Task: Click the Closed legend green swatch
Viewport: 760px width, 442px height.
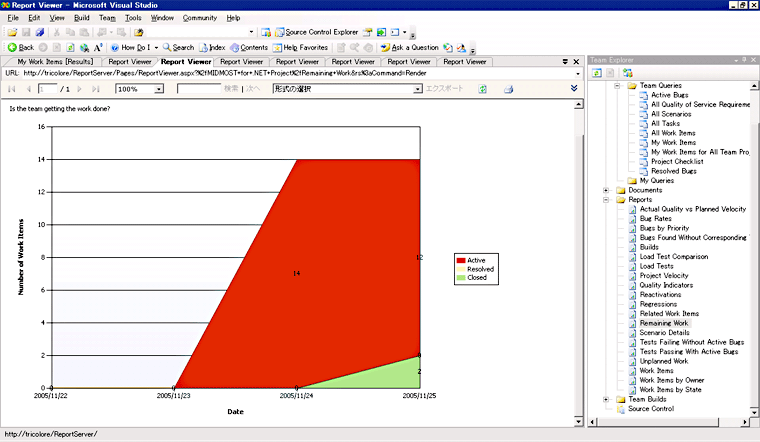Action: [461, 278]
